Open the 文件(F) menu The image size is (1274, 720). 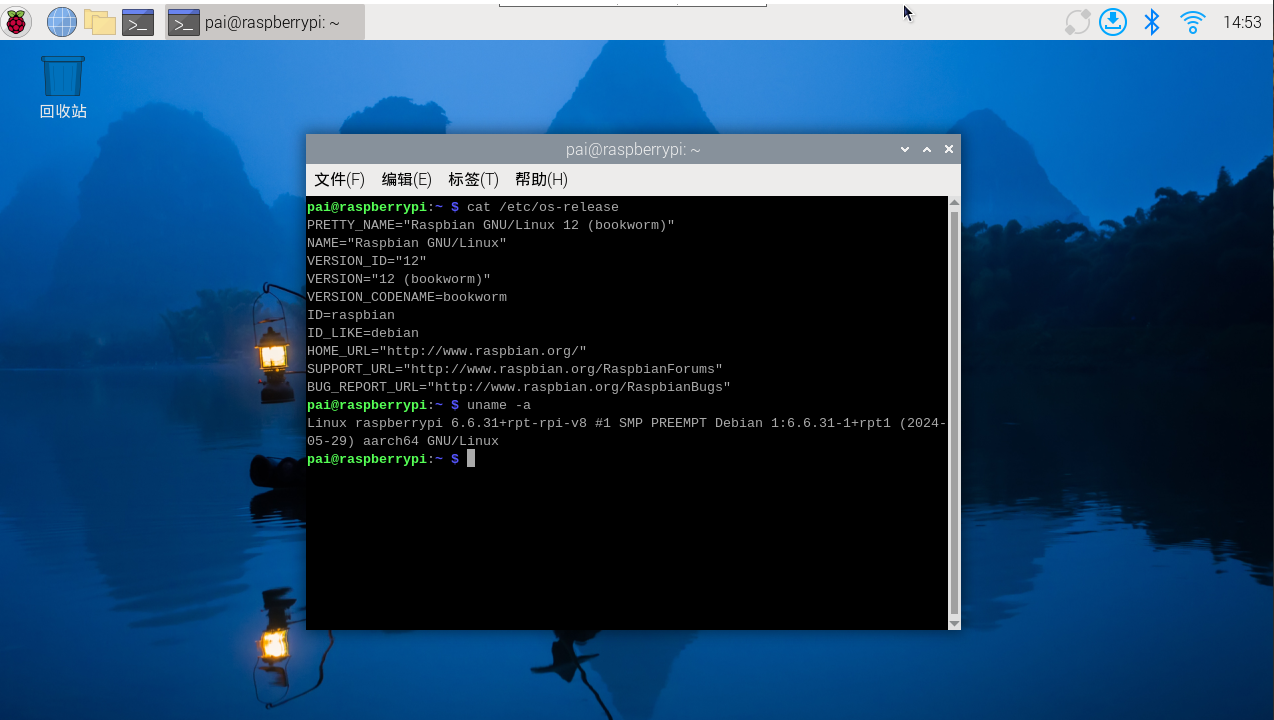[339, 179]
